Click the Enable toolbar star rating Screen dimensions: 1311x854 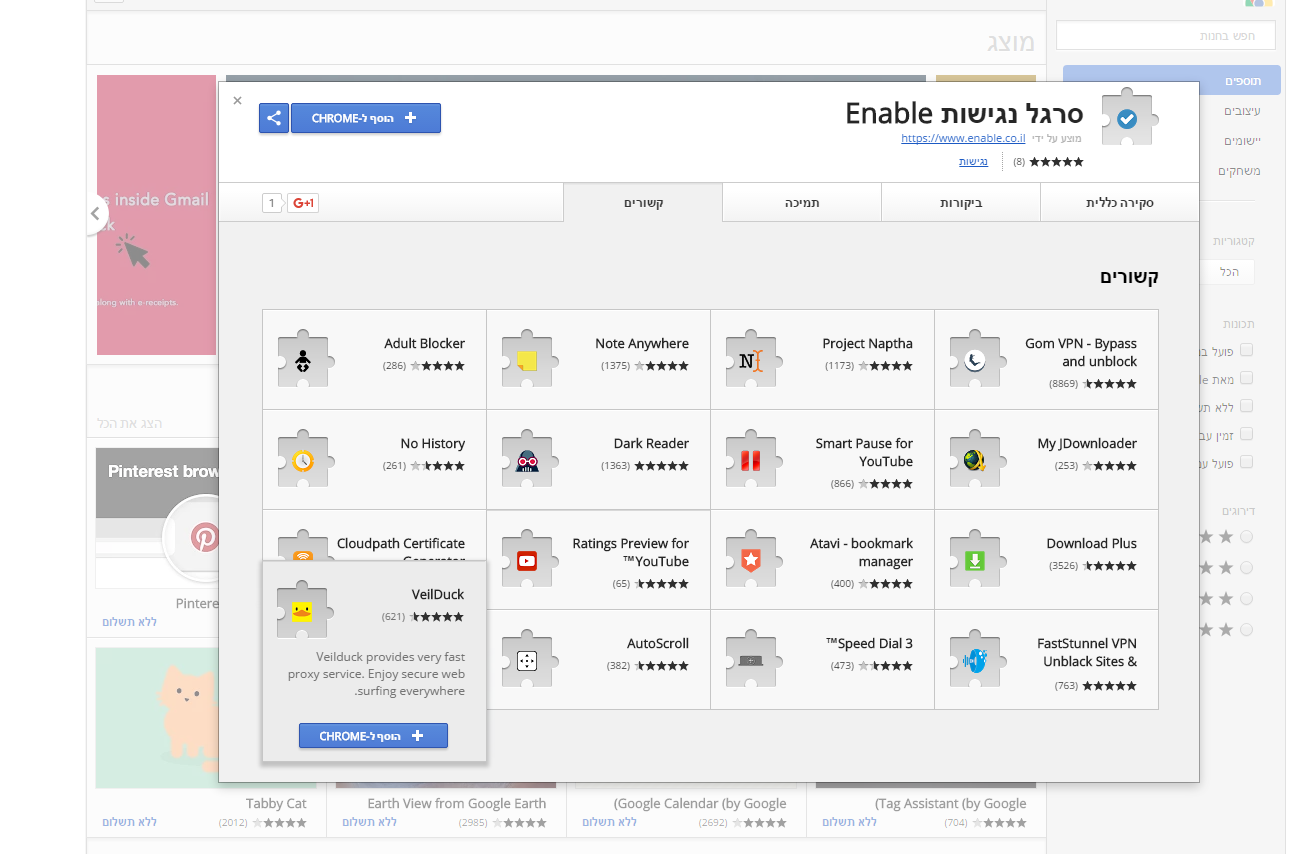pos(1056,161)
